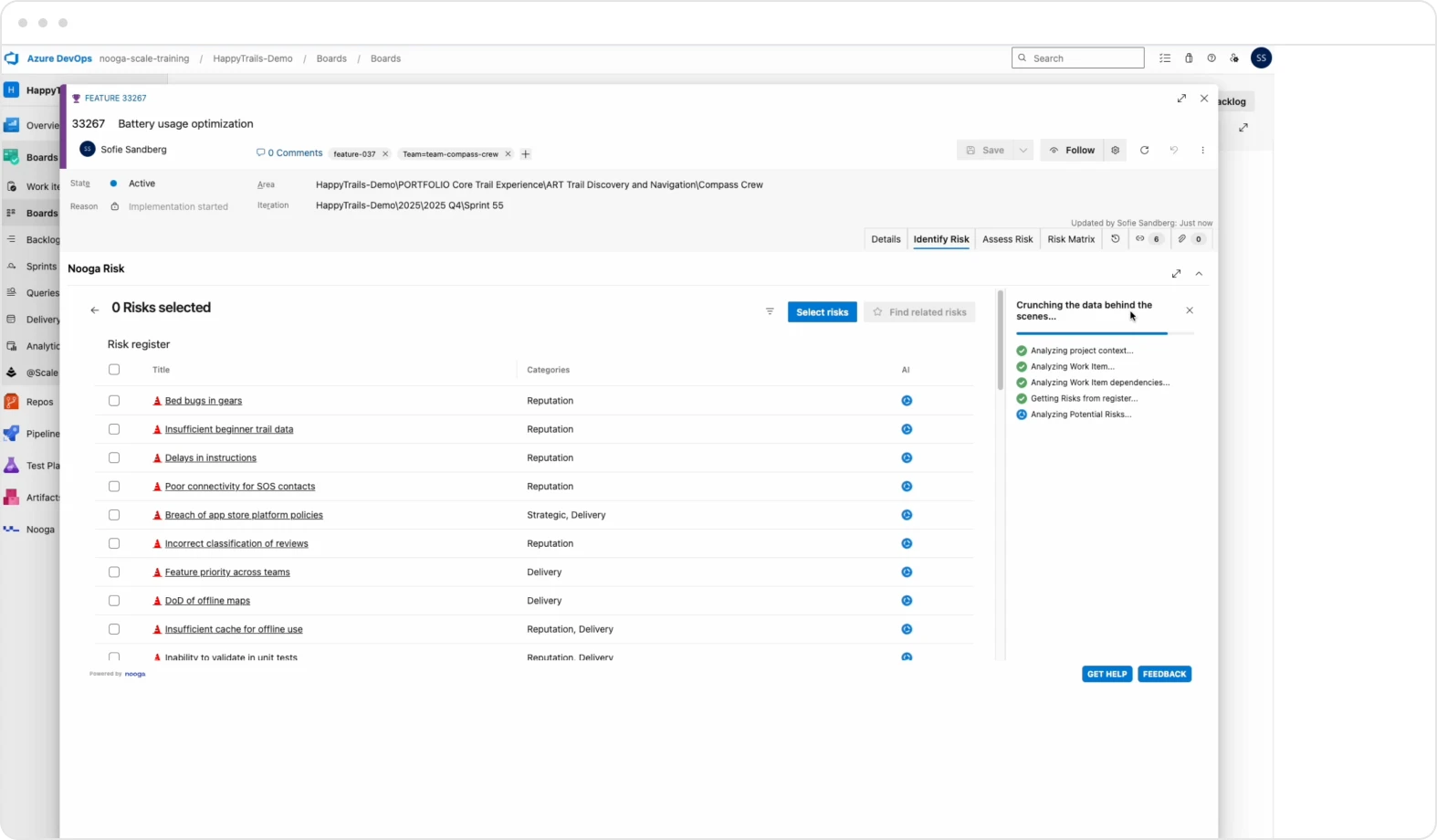The image size is (1437, 840).
Task: Open the Overview hub icon in sidebar
Action: pyautogui.click(x=12, y=125)
